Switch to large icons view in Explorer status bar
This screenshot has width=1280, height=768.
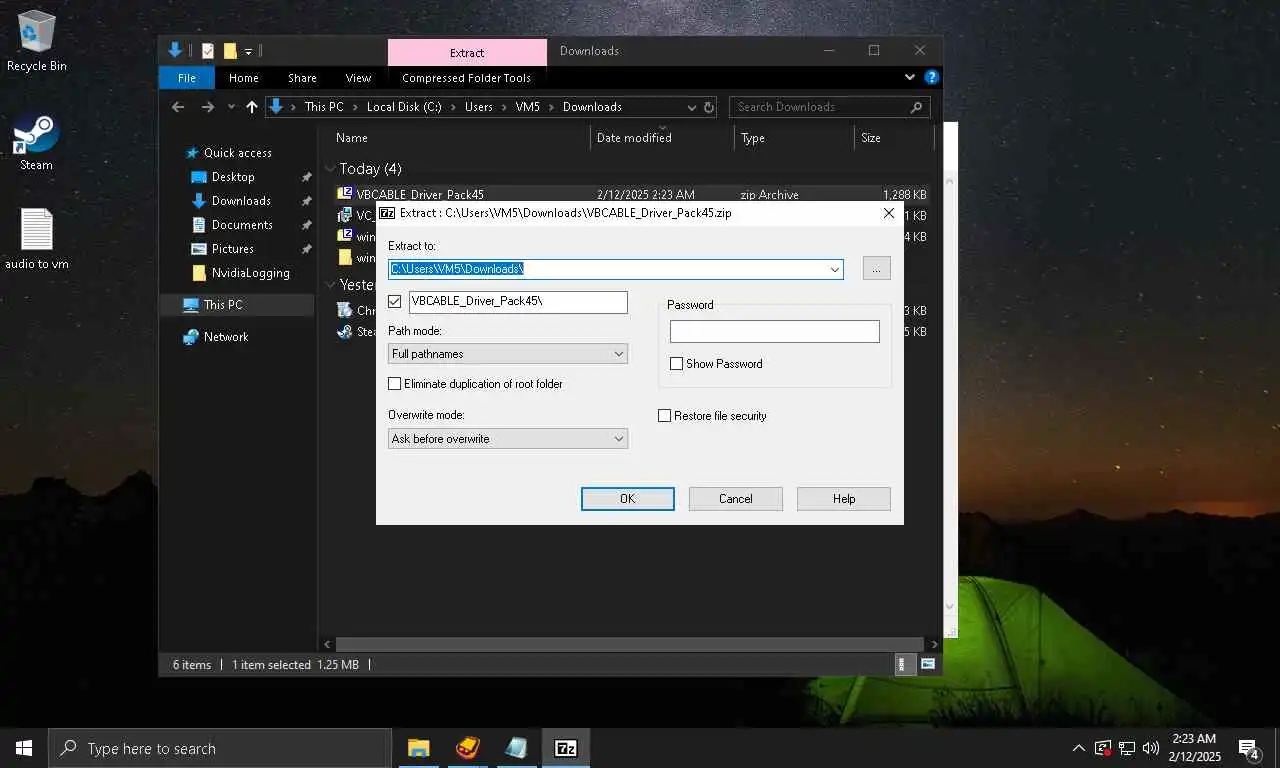point(928,664)
